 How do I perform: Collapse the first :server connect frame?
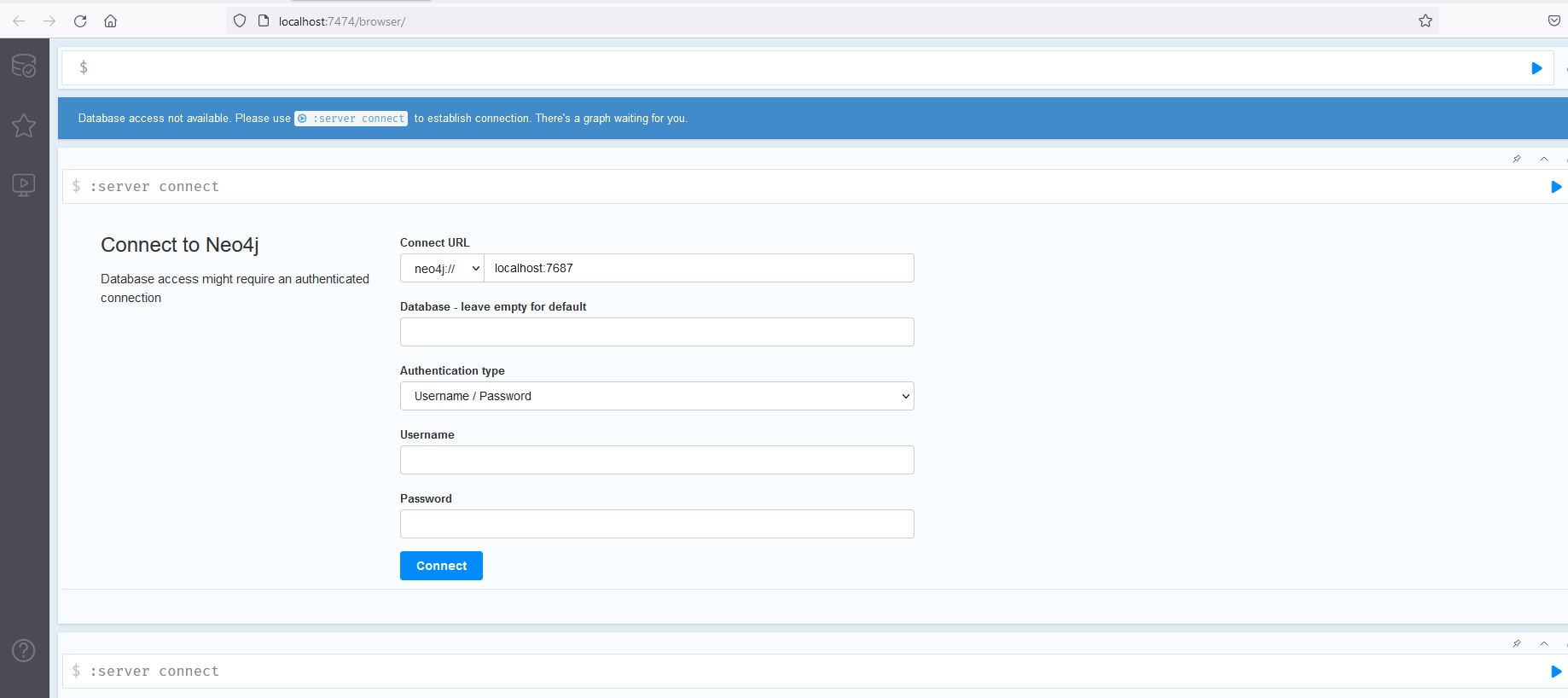click(x=1544, y=159)
